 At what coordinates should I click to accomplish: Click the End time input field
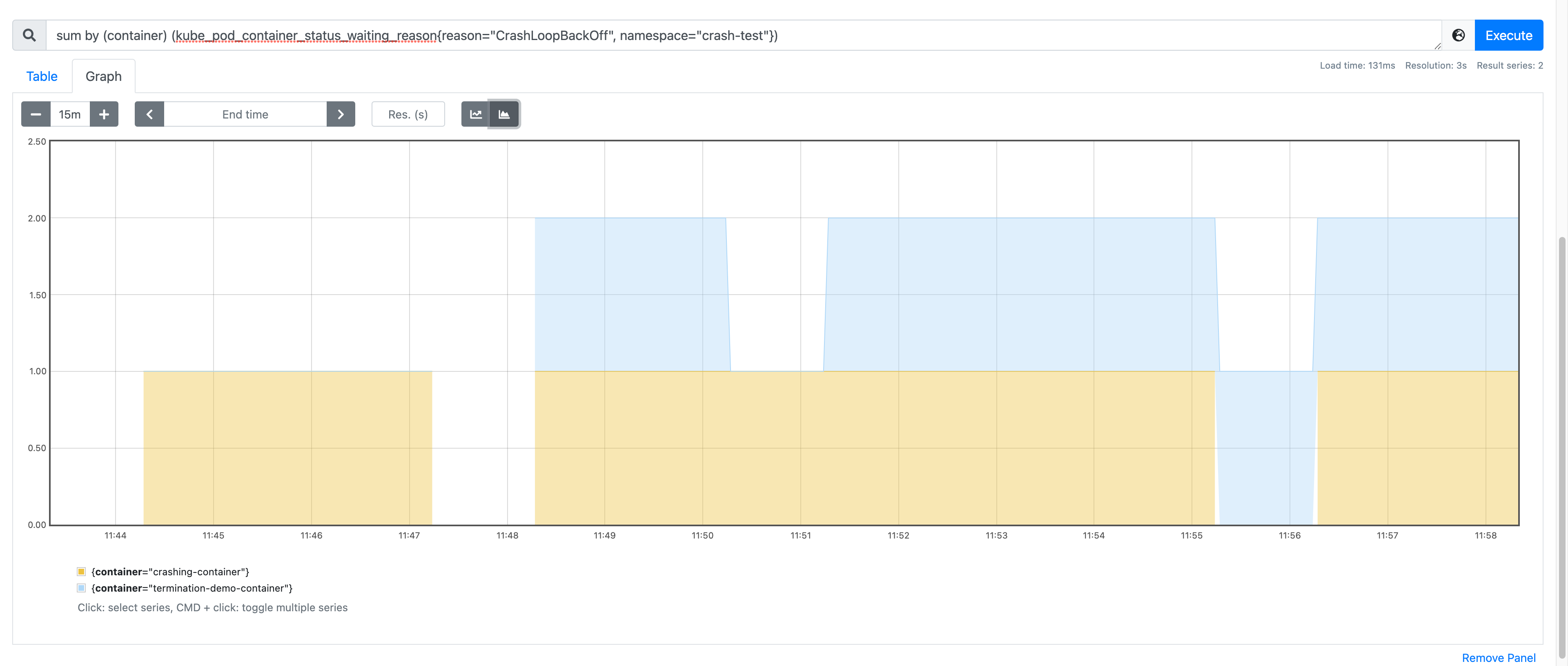tap(245, 114)
